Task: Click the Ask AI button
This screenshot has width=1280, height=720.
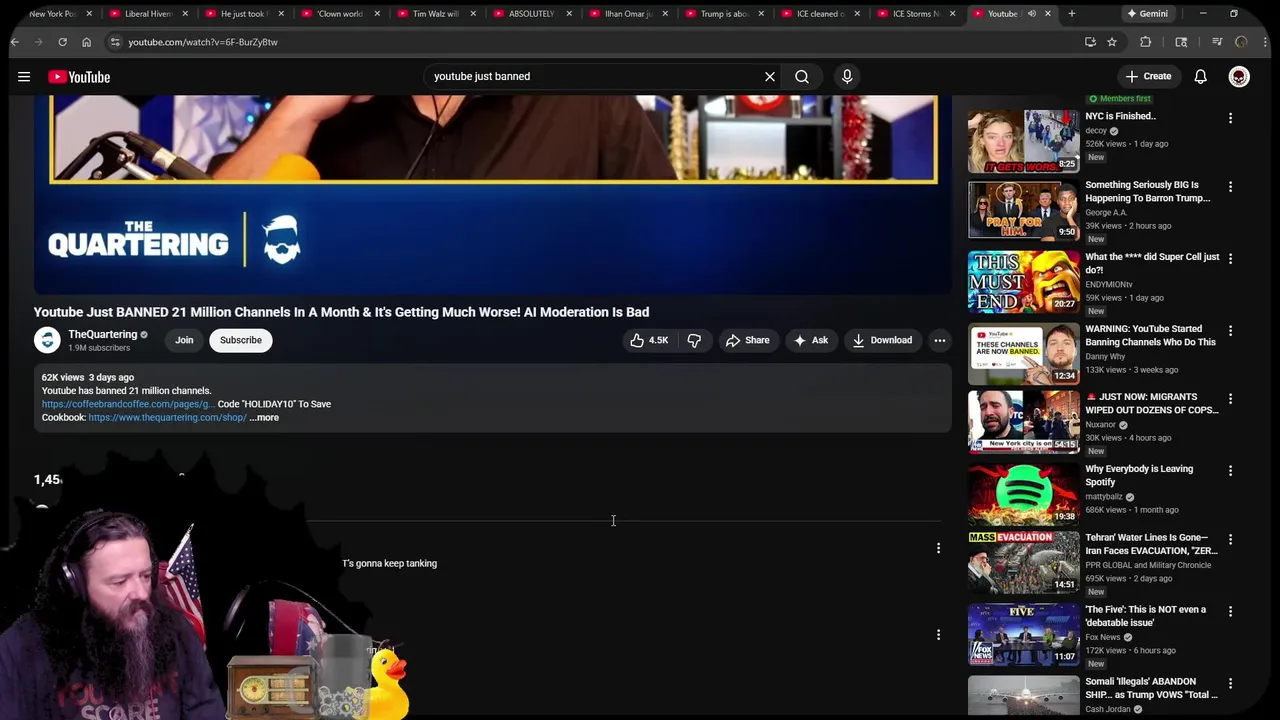Action: (x=811, y=340)
